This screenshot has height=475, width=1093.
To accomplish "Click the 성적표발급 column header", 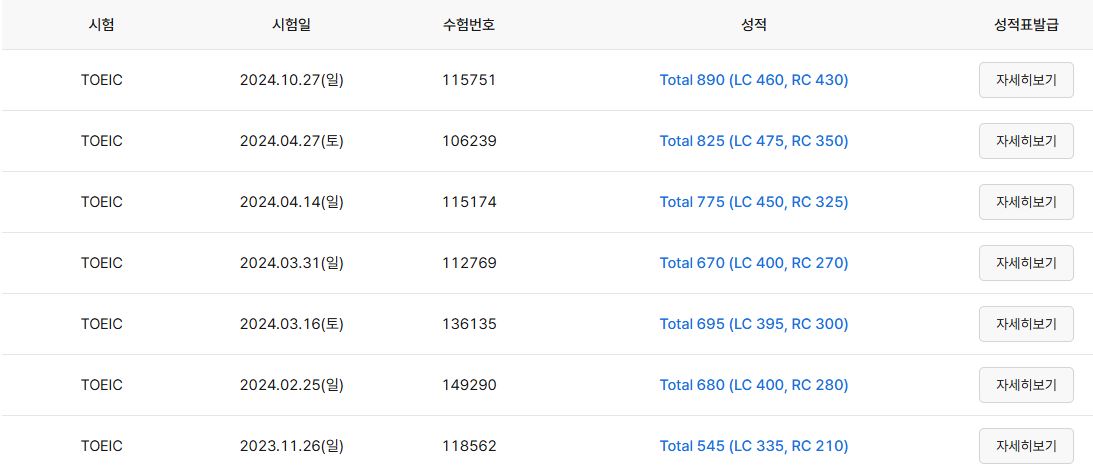I will pos(1026,25).
